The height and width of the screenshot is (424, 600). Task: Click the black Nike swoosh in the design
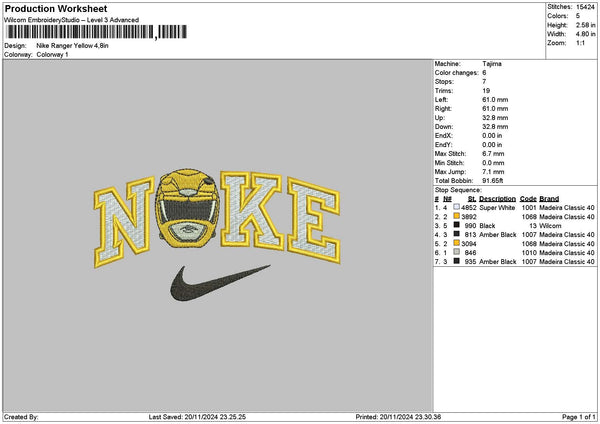pyautogui.click(x=219, y=282)
